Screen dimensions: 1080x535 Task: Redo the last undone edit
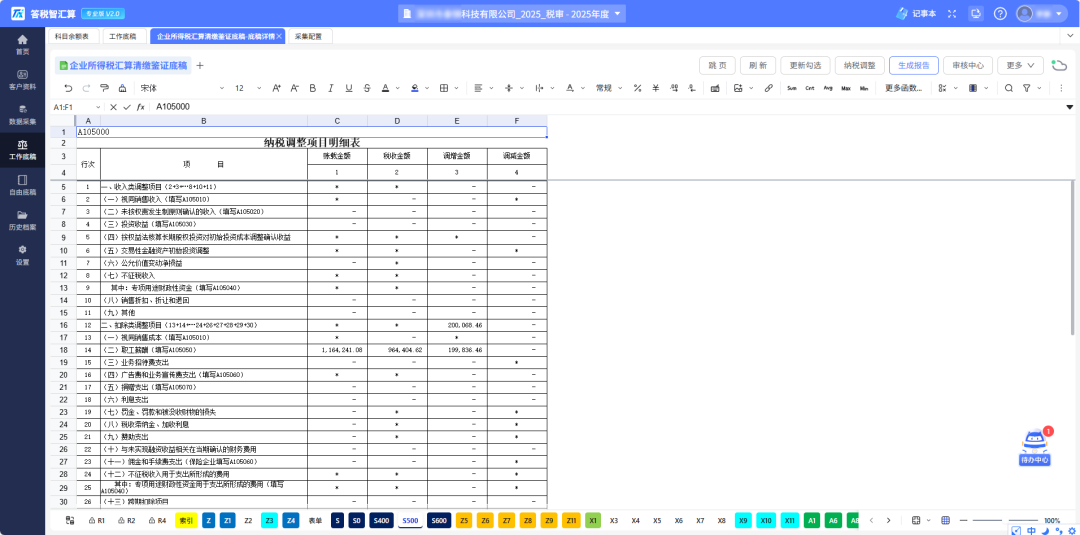coord(86,88)
